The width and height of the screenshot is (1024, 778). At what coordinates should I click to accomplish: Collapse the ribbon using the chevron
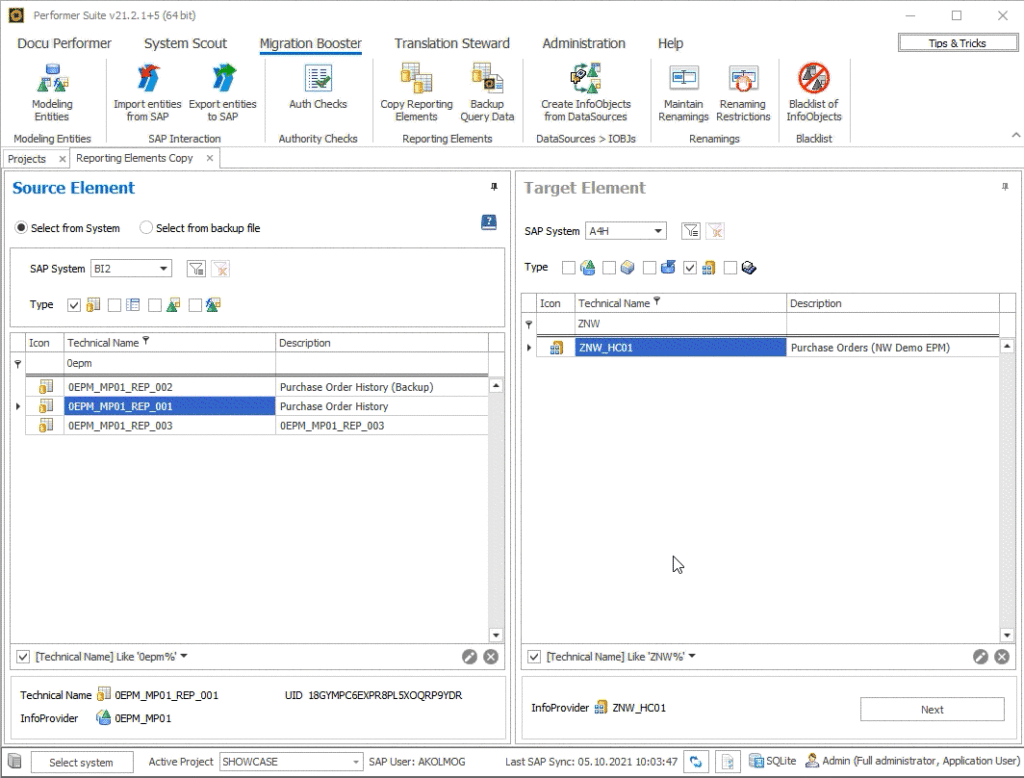pos(1016,135)
